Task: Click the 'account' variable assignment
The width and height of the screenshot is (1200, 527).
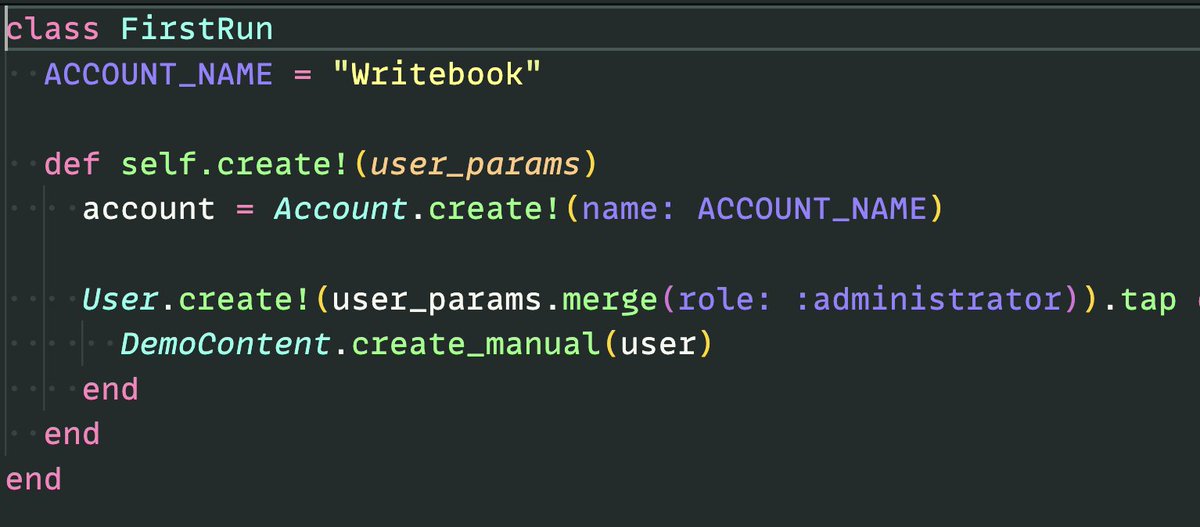Action: (x=149, y=209)
